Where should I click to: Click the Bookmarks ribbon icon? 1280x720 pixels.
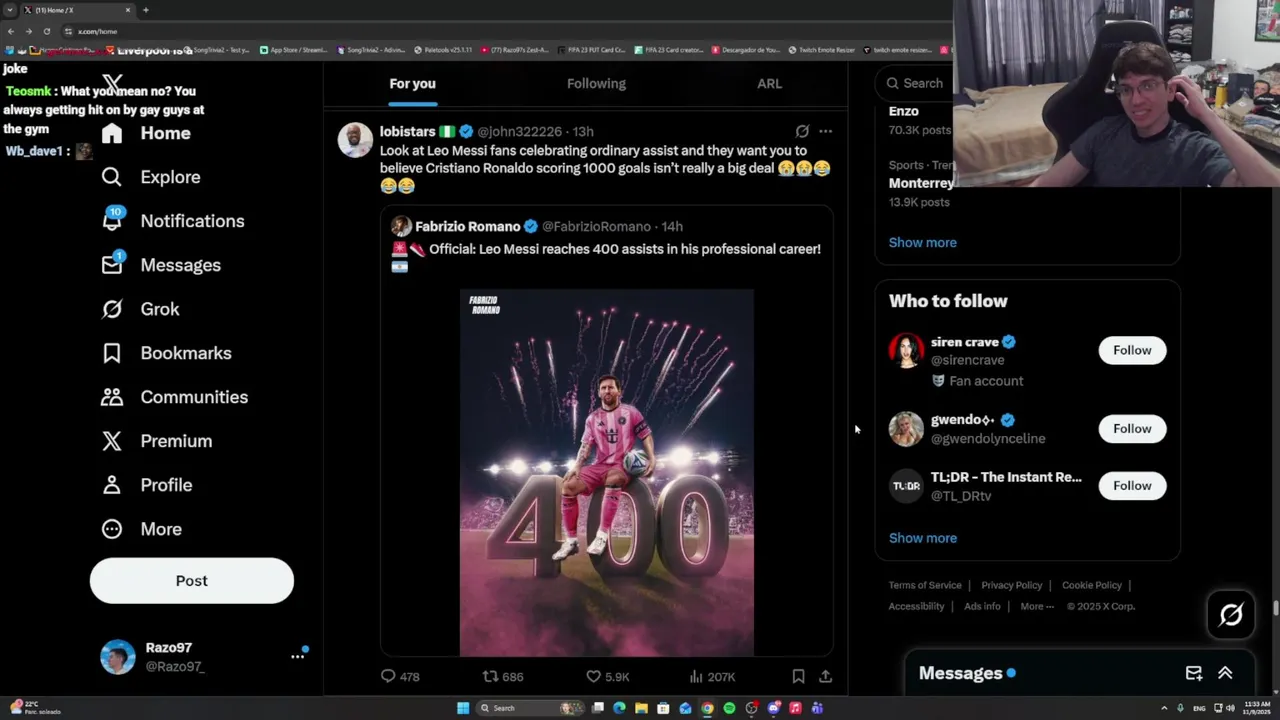(x=112, y=353)
